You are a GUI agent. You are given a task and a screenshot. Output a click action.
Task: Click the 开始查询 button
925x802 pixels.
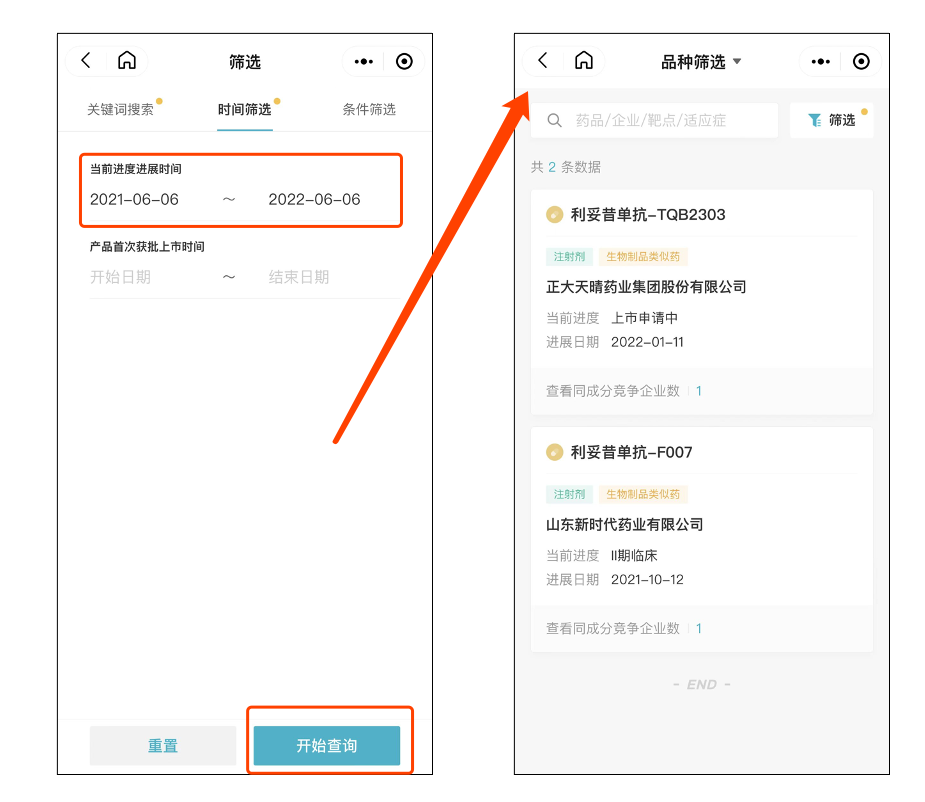327,746
